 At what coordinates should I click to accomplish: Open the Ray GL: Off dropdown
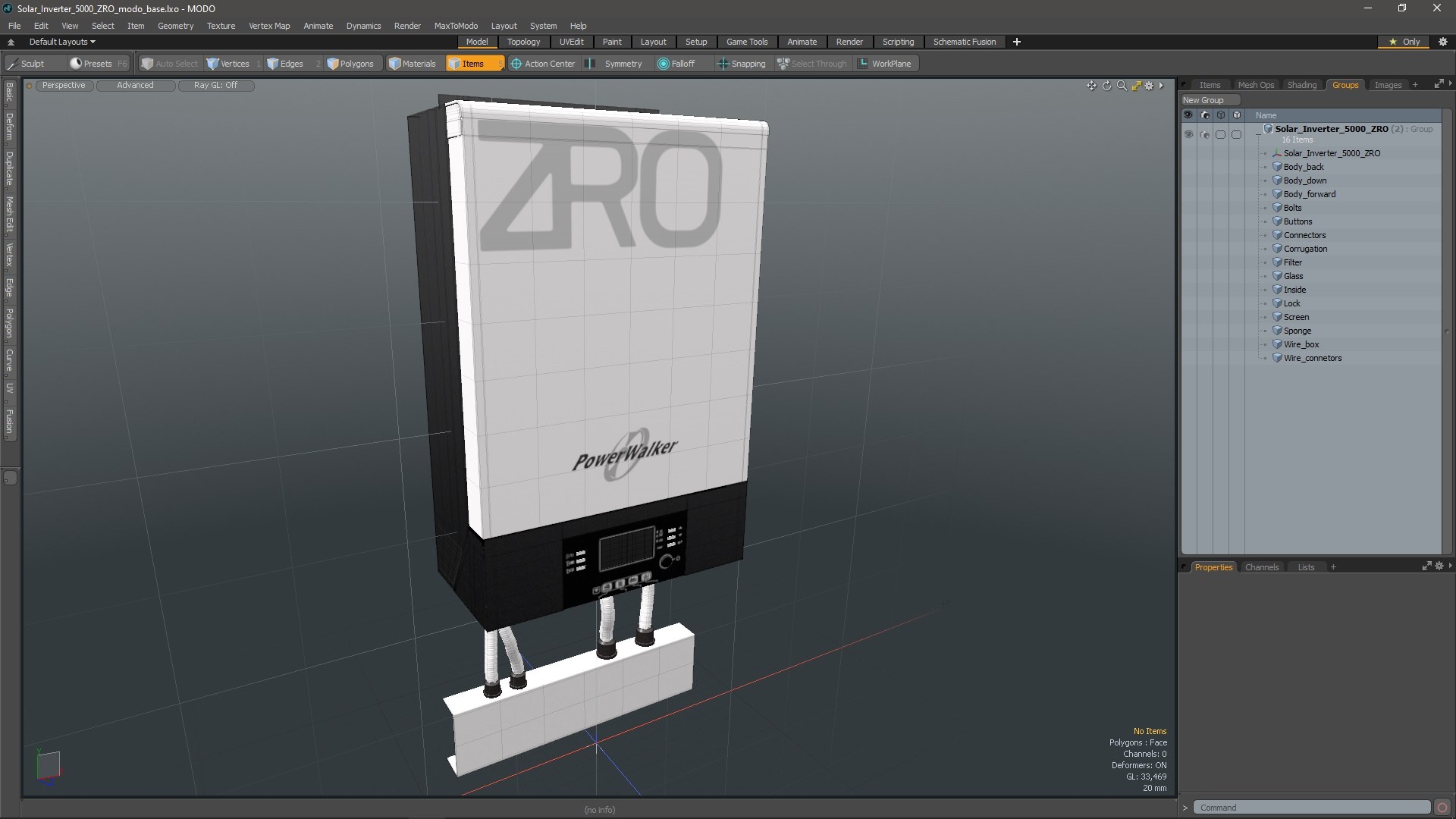coord(215,85)
